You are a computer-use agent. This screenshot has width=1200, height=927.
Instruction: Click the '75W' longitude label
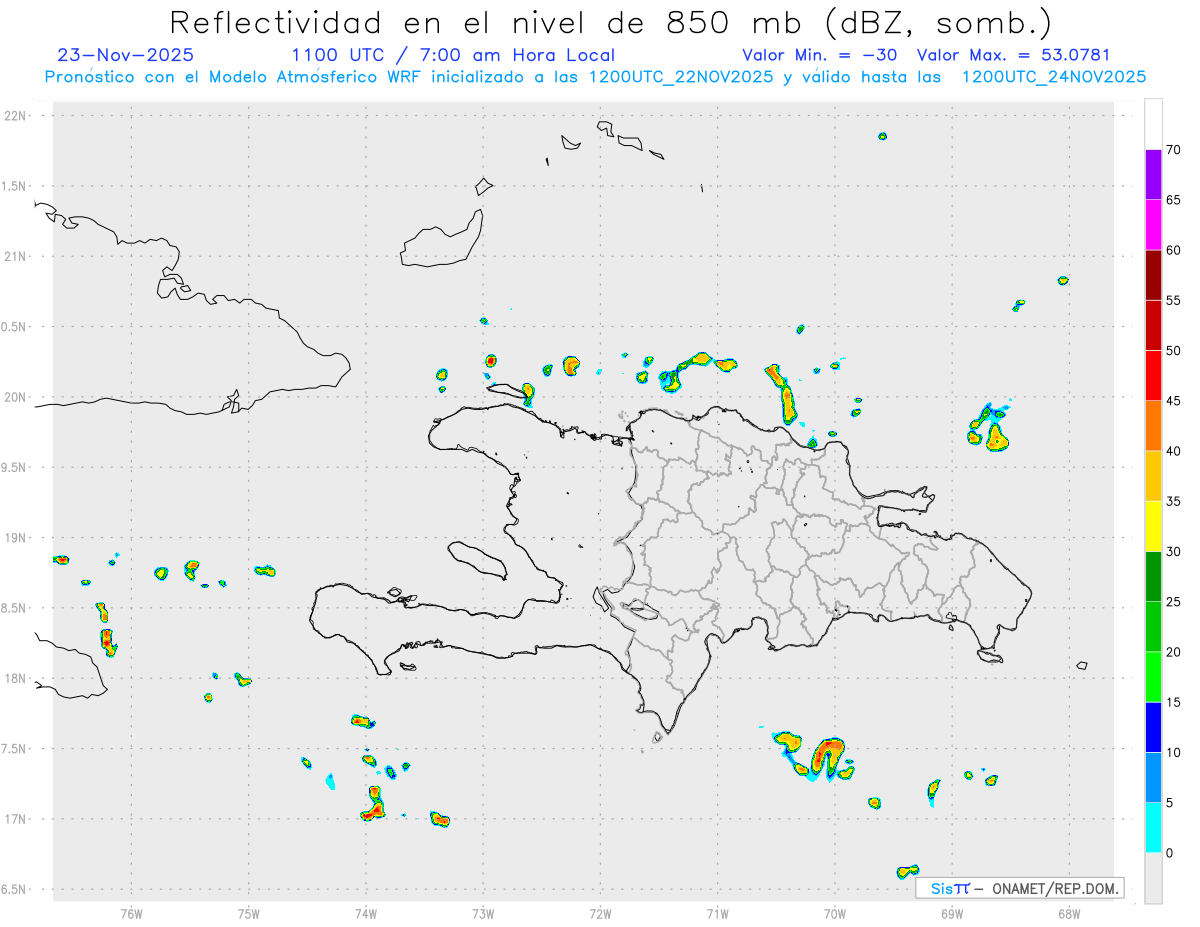point(248,913)
